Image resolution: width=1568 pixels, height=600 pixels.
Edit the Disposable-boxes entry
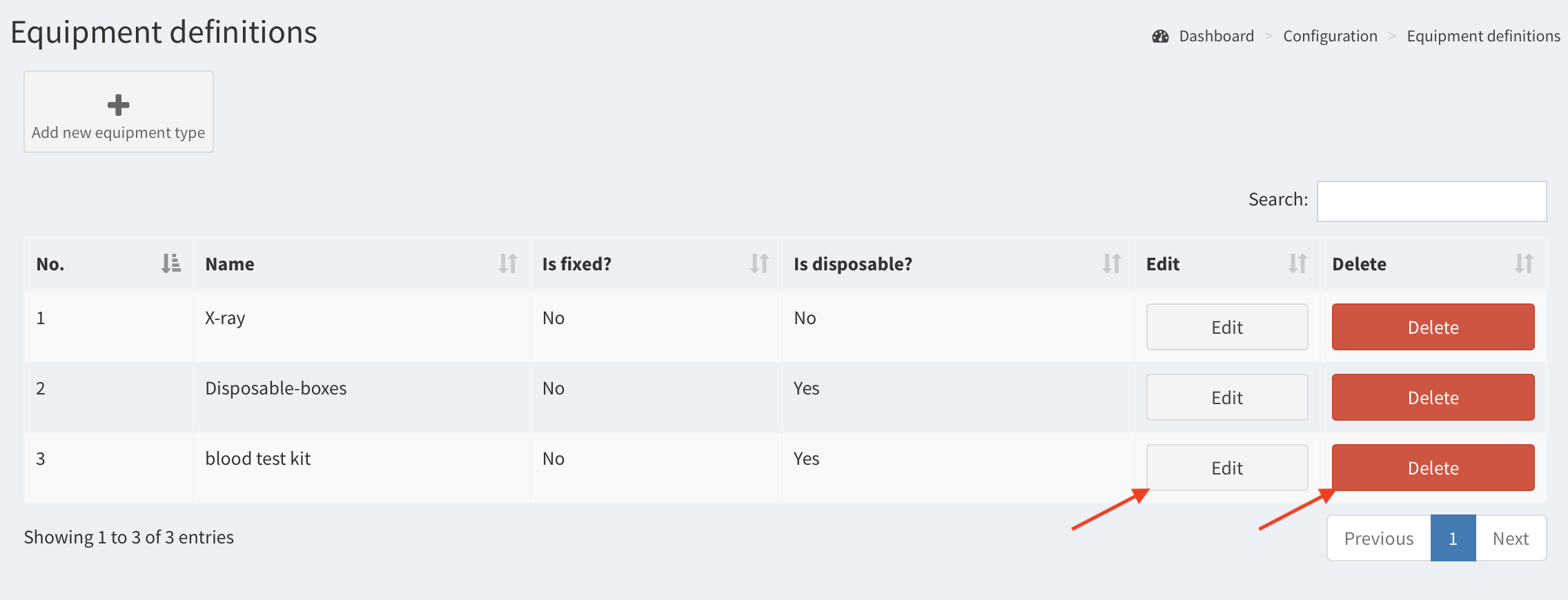[x=1226, y=398]
